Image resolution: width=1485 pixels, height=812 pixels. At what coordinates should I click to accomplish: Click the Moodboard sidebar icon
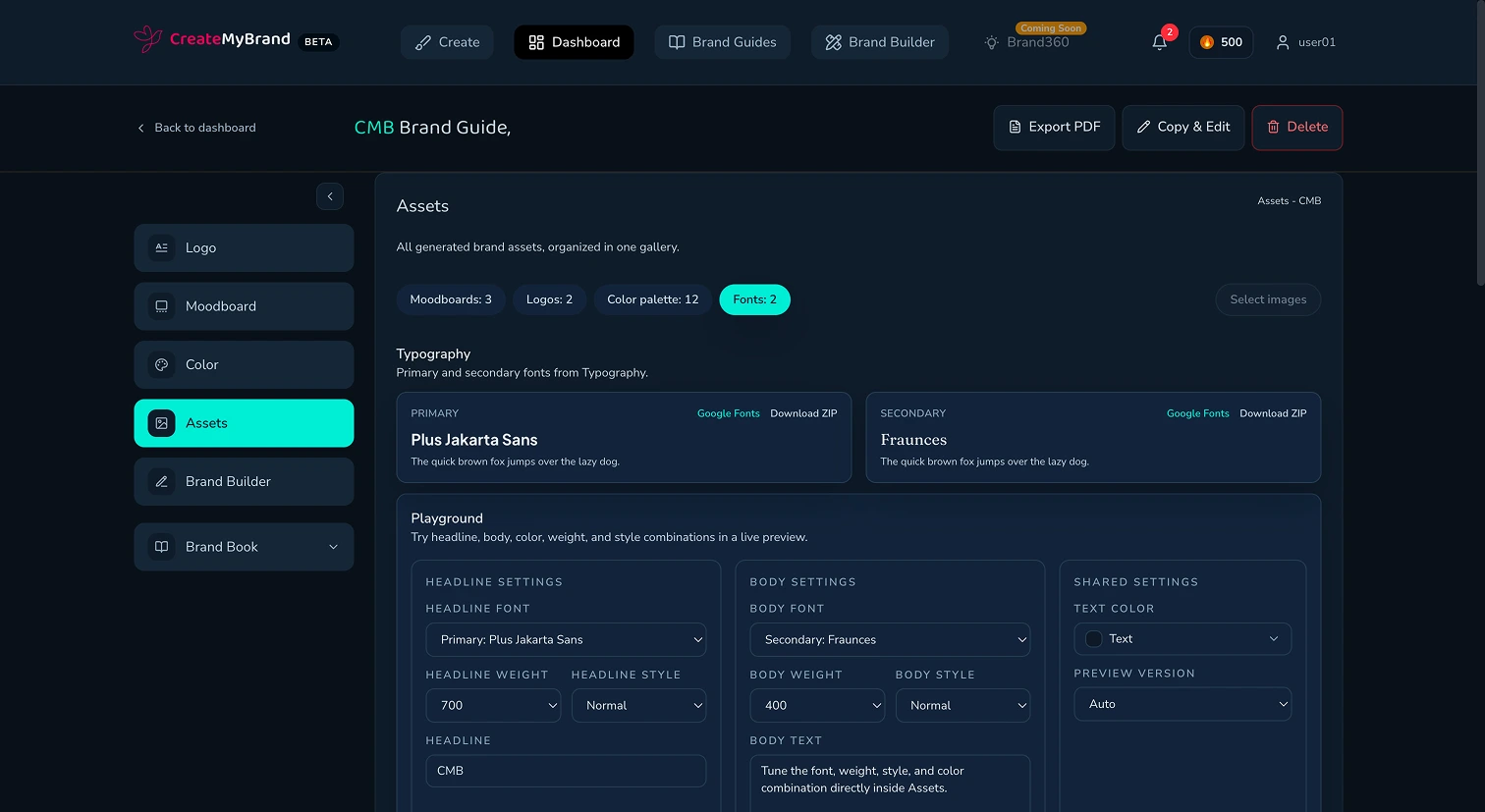coord(162,306)
